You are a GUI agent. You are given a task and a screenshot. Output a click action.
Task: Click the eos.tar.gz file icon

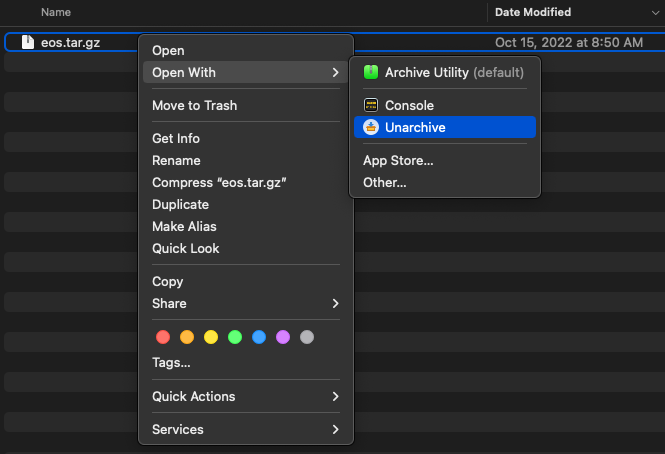pos(28,43)
